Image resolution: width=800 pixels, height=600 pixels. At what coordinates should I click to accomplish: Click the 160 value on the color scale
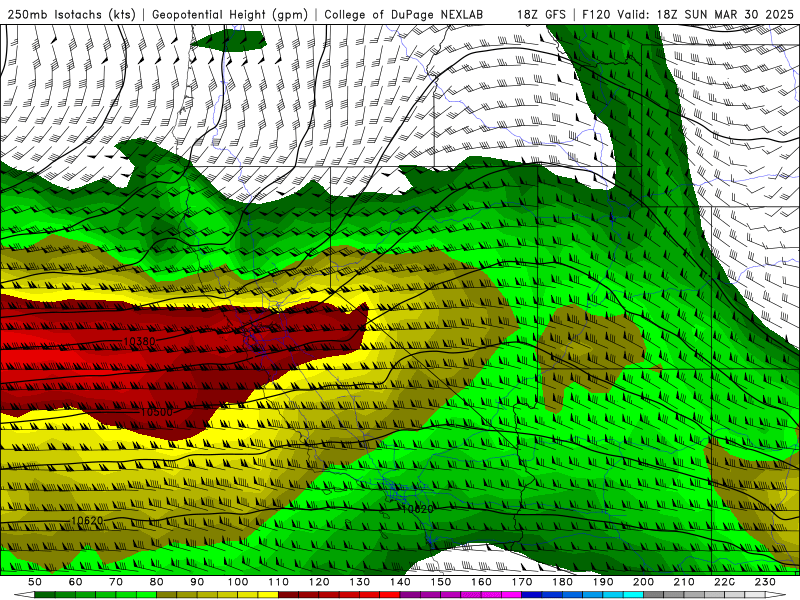coord(482,582)
